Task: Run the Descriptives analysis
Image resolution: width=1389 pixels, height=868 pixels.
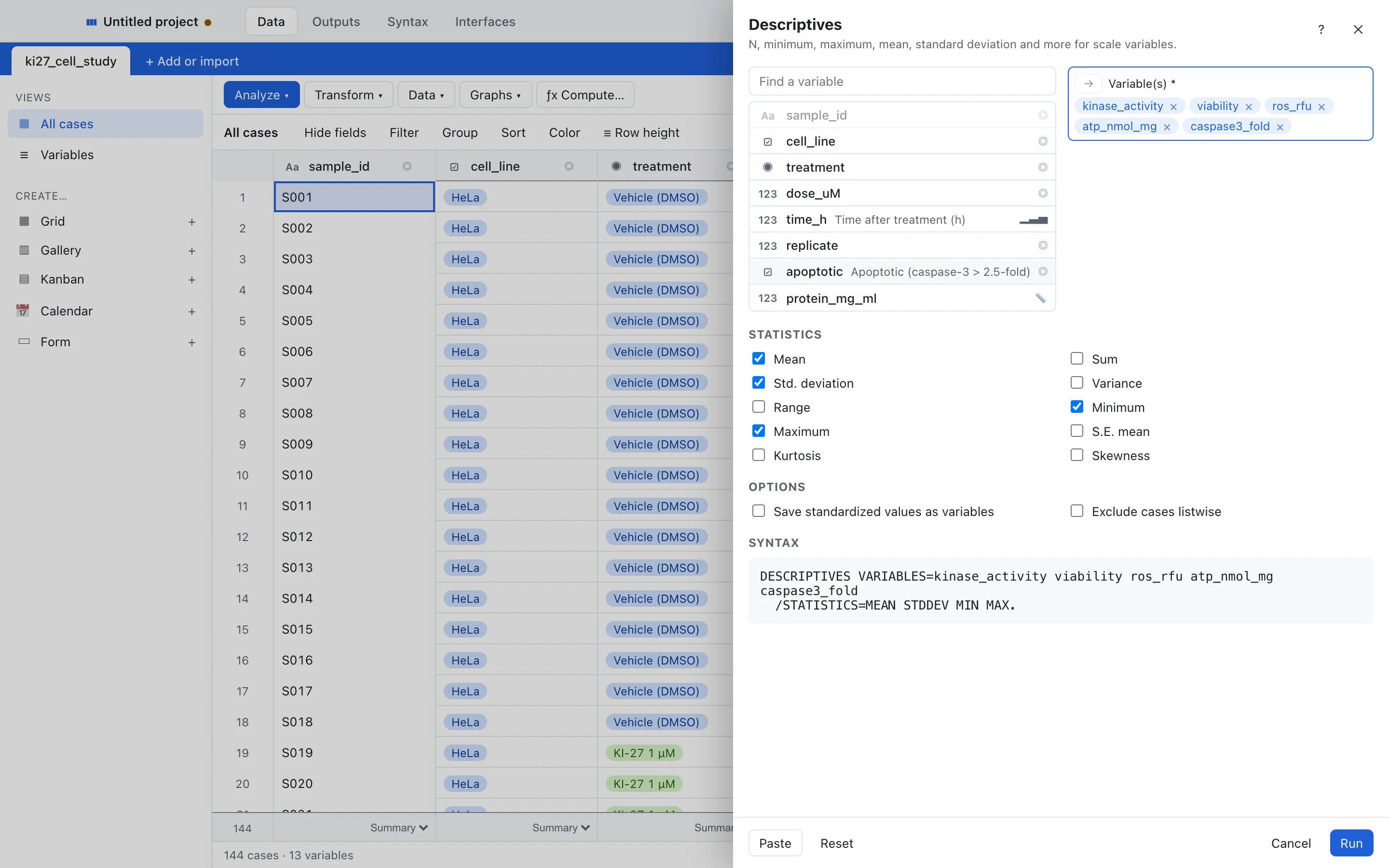Action: (1351, 843)
